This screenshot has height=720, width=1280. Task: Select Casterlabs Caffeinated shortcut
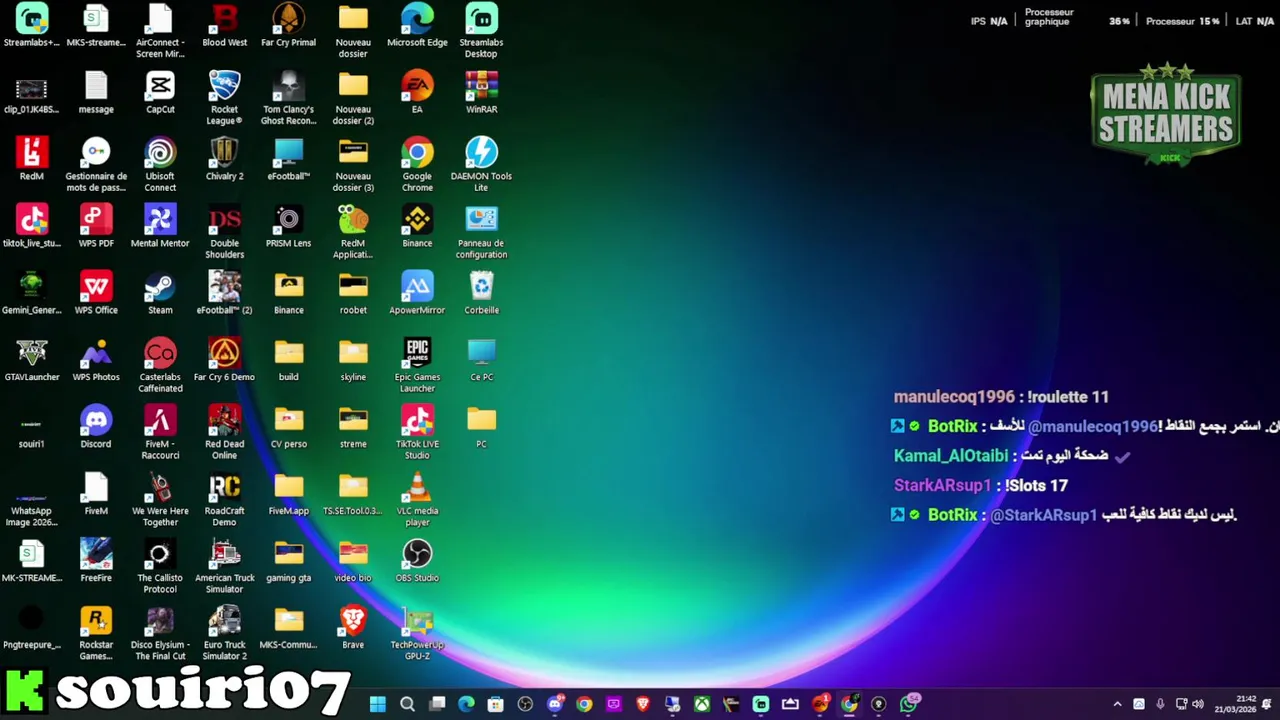160,365
